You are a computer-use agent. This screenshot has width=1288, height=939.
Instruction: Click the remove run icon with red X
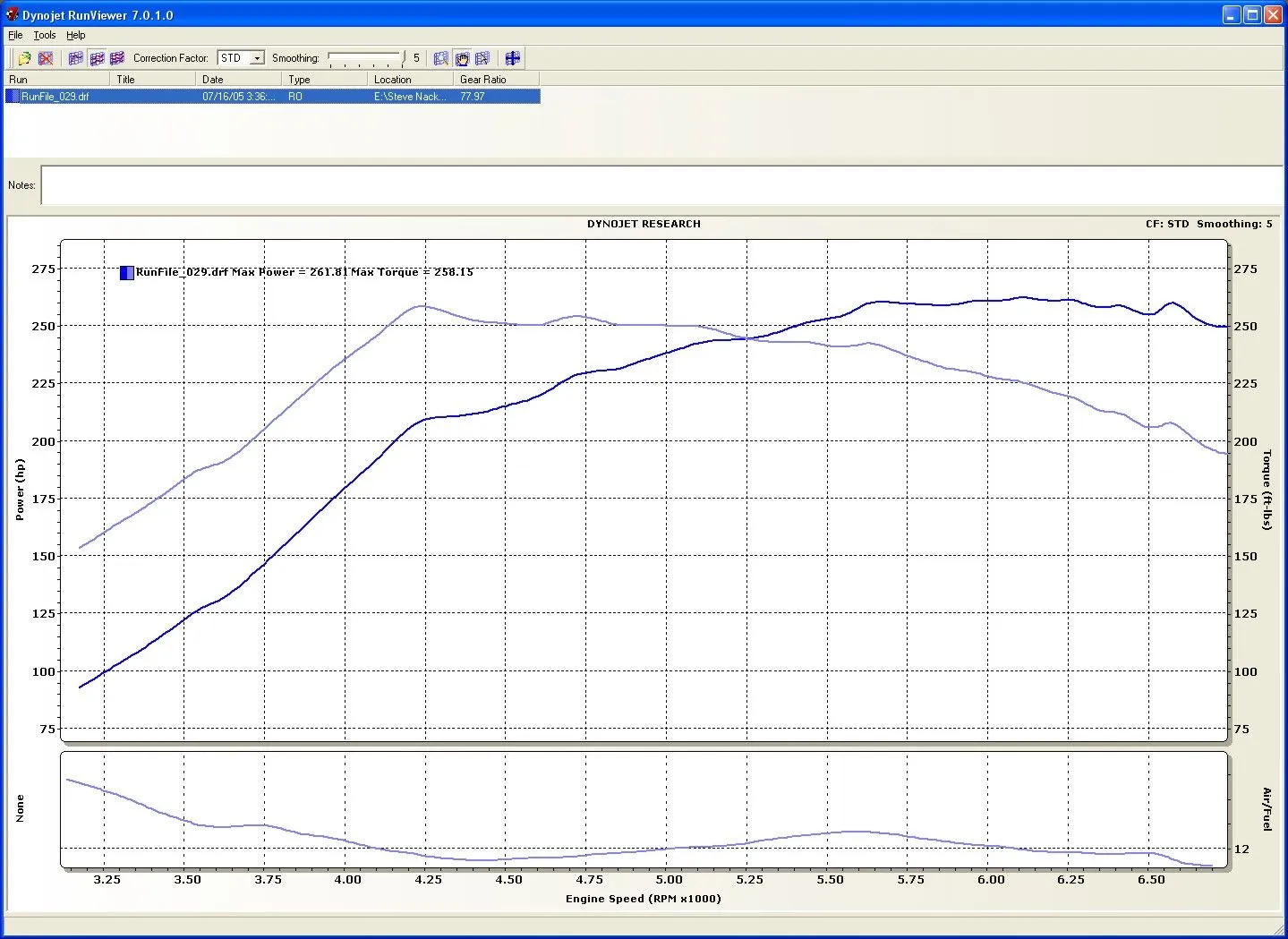point(46,58)
